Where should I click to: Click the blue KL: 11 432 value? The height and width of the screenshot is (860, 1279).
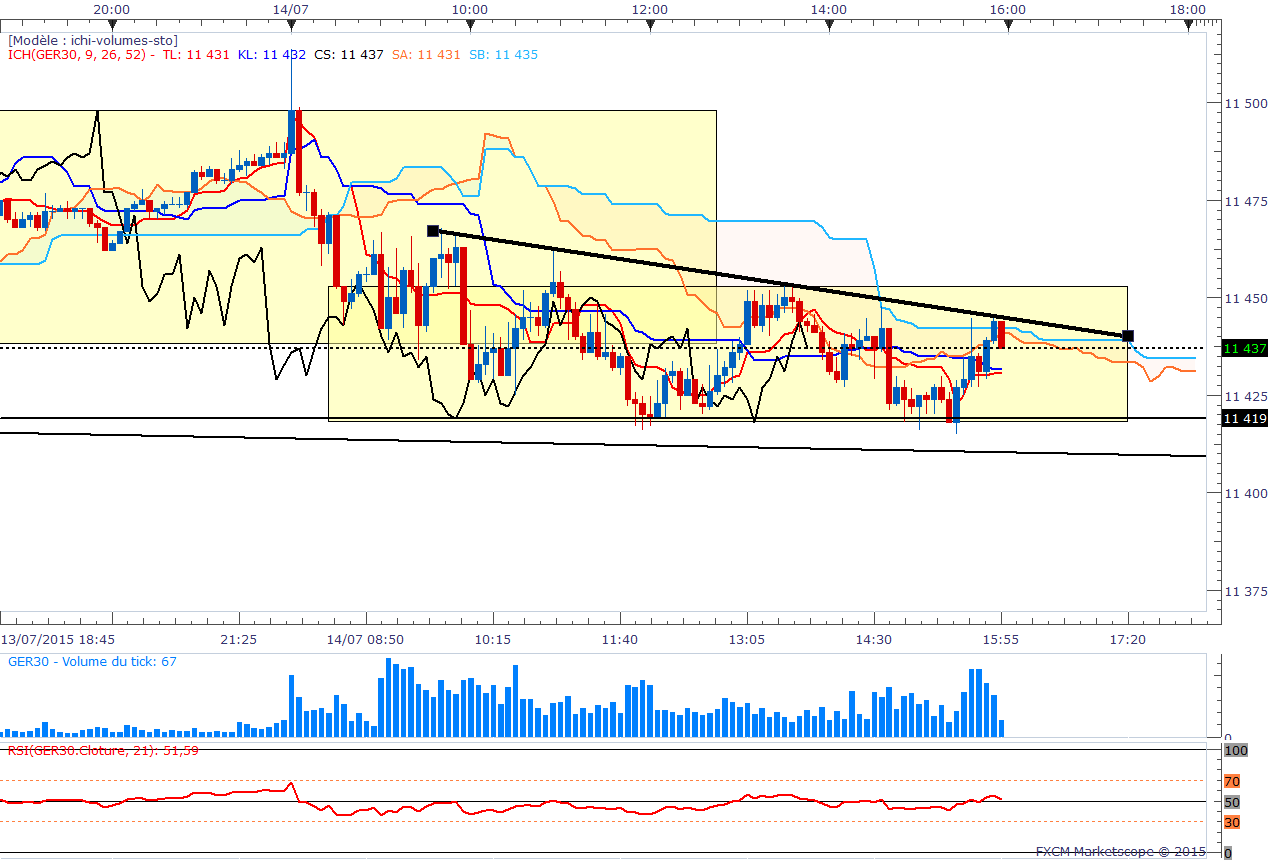(272, 54)
